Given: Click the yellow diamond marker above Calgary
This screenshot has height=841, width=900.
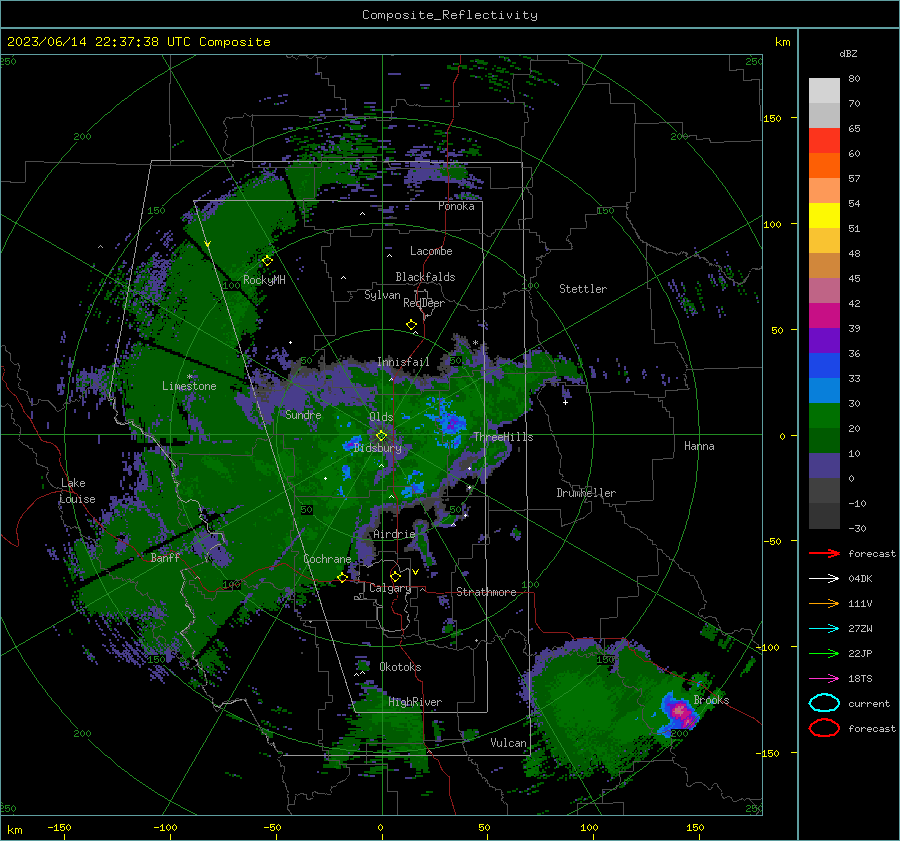Looking at the screenshot, I should coord(395,576).
